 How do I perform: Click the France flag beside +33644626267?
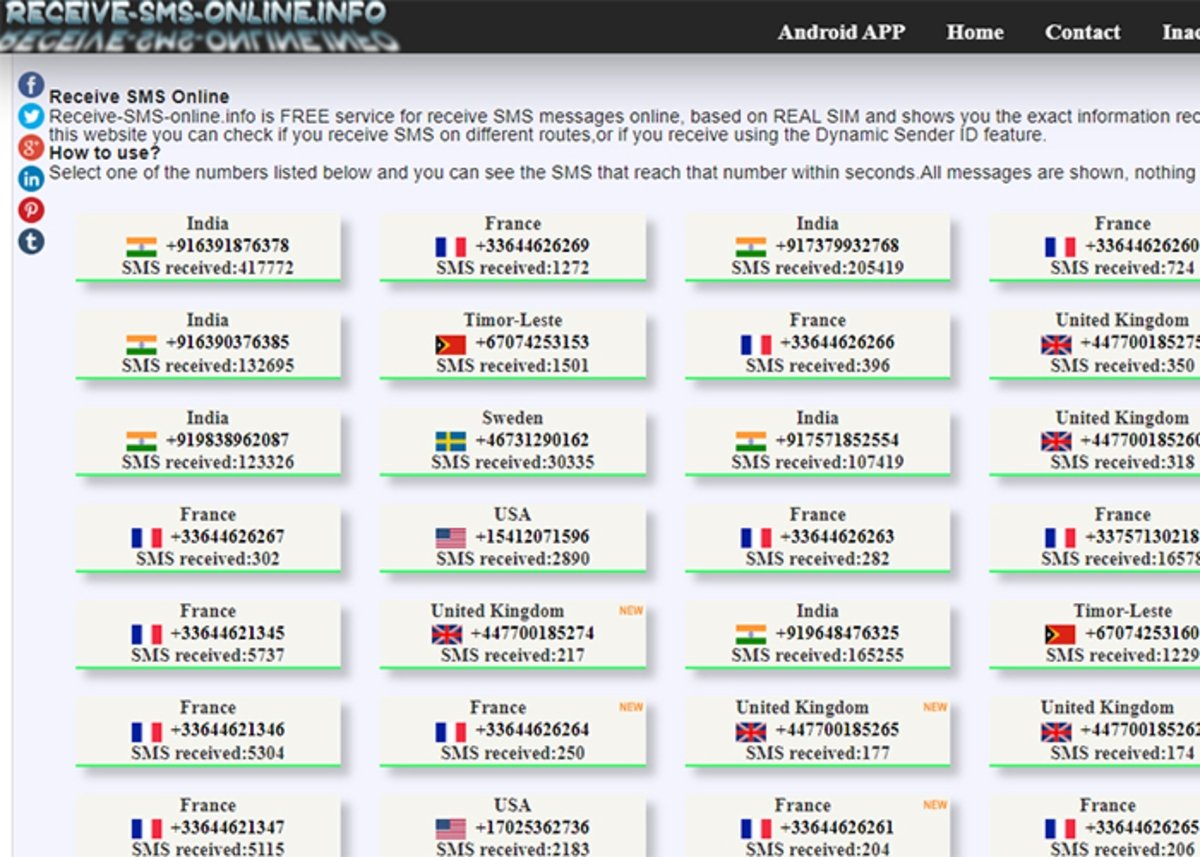146,537
